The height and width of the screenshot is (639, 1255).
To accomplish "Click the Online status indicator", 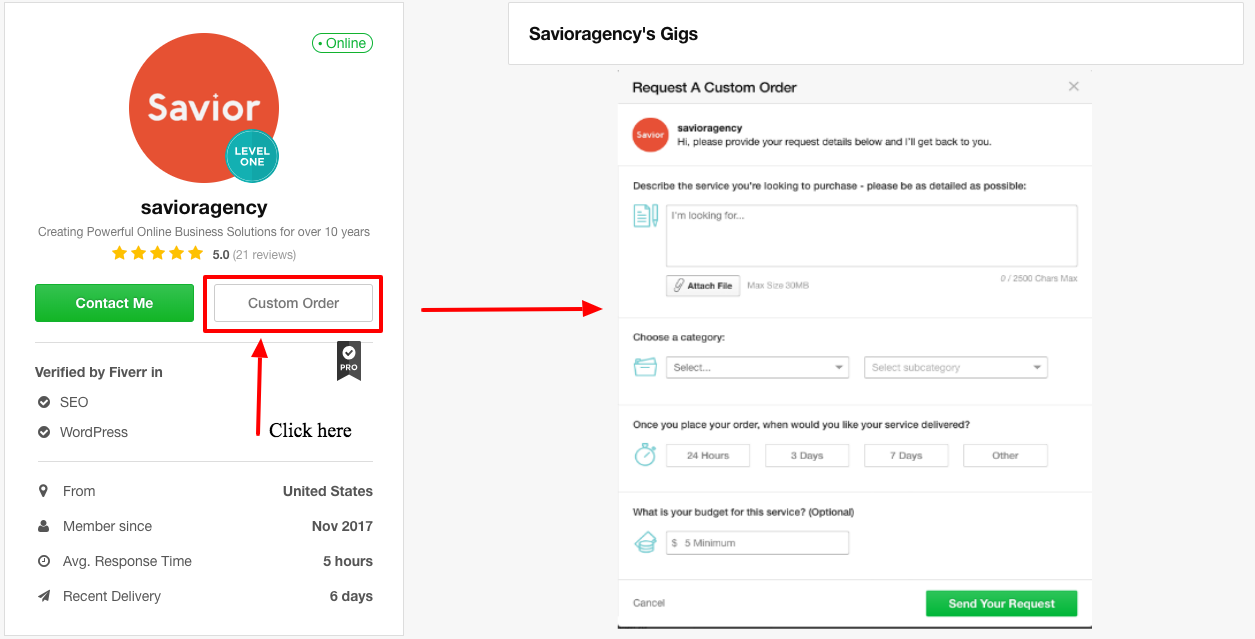I will coord(342,43).
